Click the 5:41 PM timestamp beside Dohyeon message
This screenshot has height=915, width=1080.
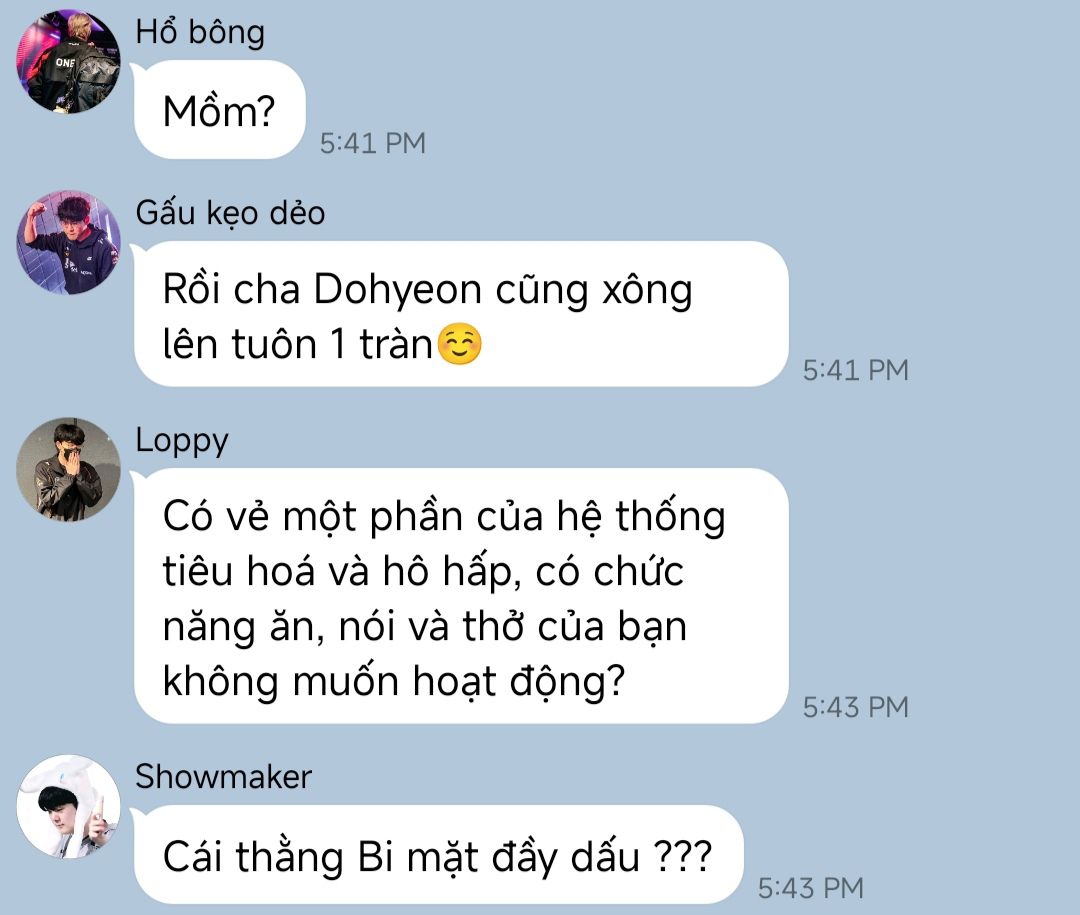point(855,370)
